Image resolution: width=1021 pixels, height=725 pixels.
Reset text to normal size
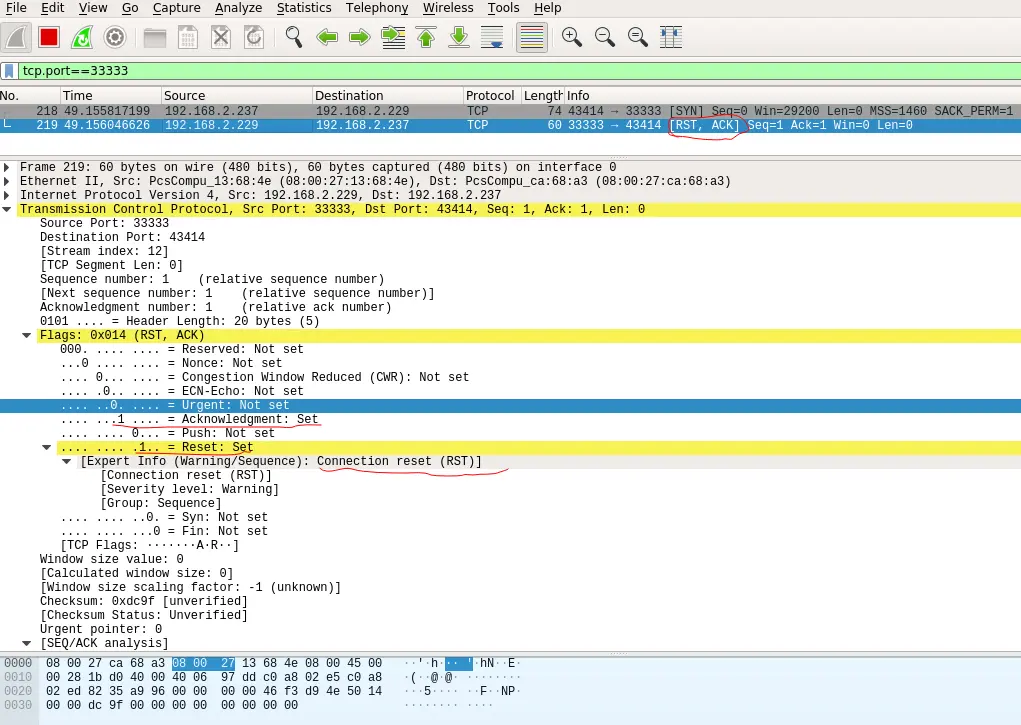tap(637, 37)
